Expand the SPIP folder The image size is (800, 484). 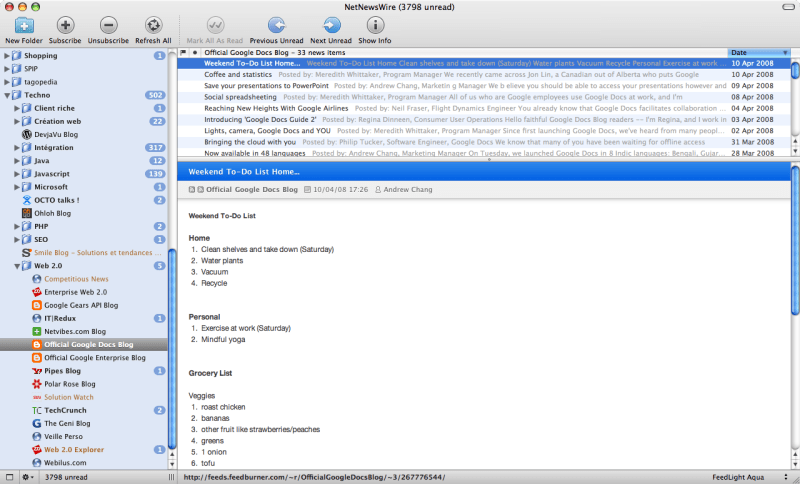coord(7,68)
